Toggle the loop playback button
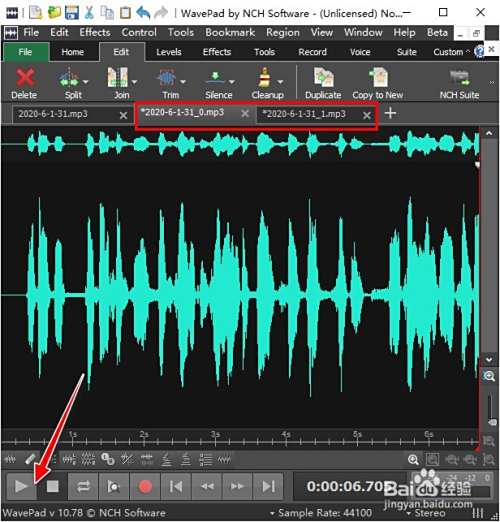The image size is (500, 522). click(83, 486)
